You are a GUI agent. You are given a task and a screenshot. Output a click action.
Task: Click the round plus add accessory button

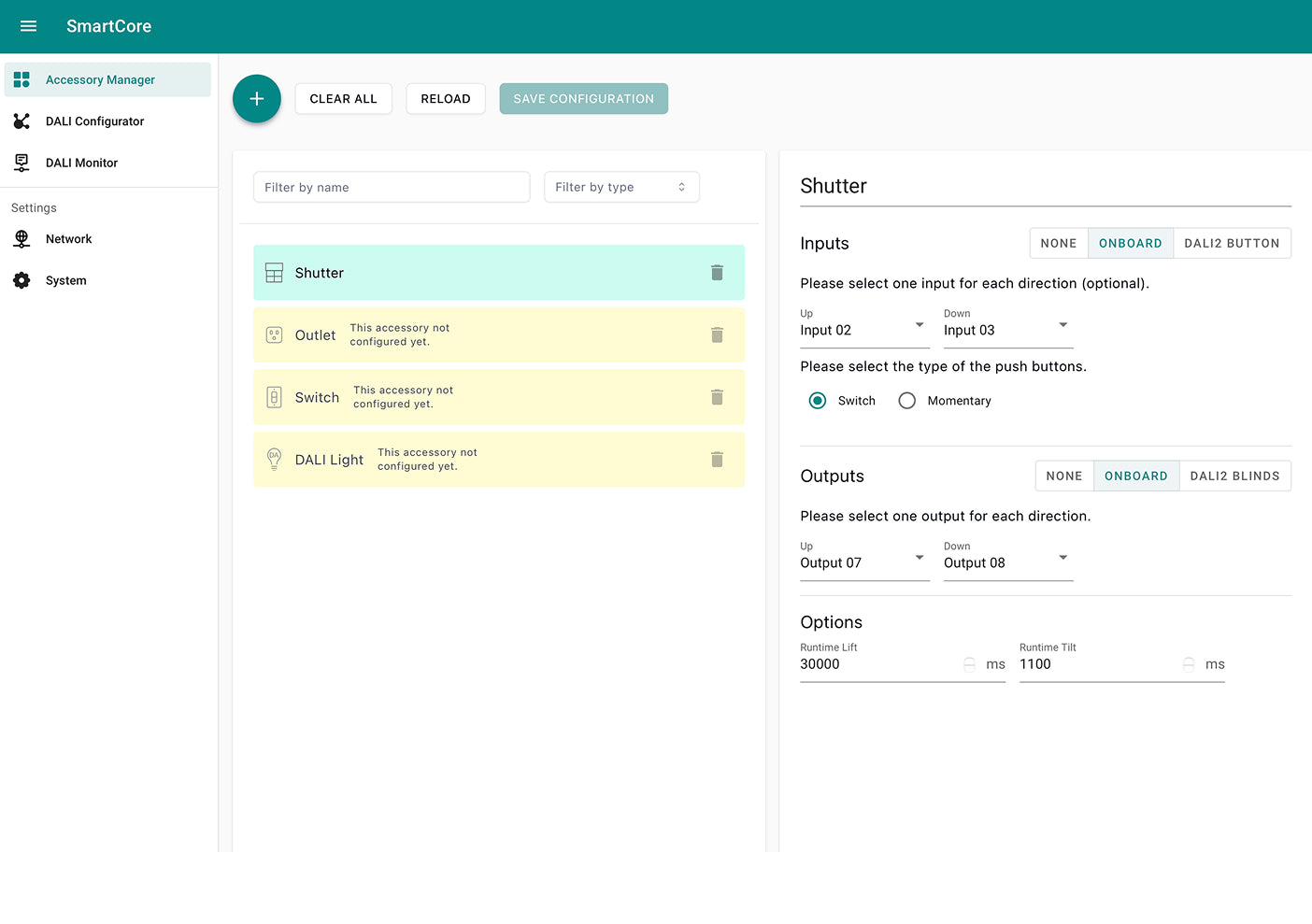(257, 99)
